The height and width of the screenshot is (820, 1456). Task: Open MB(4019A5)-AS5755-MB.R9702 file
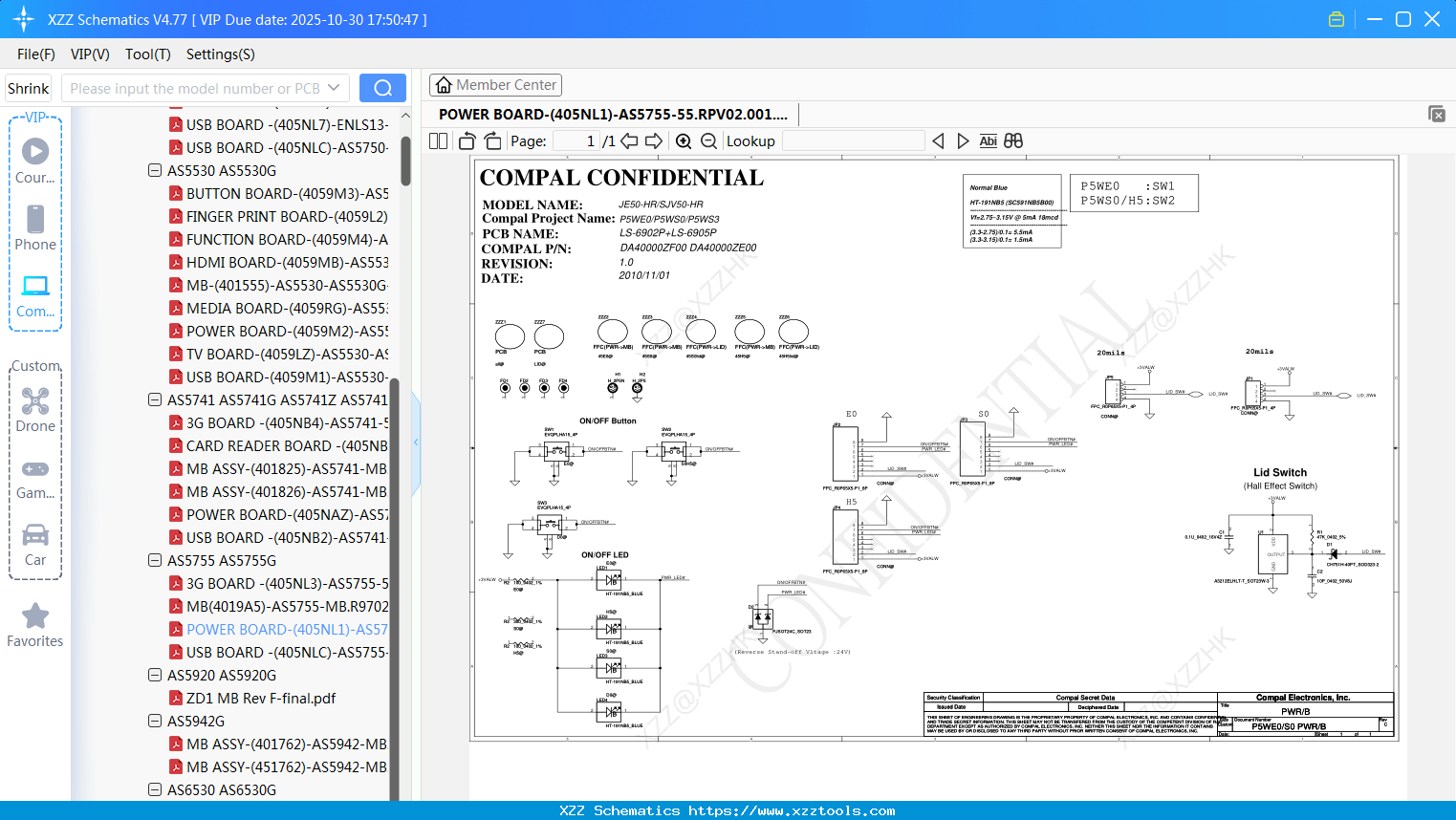[287, 606]
